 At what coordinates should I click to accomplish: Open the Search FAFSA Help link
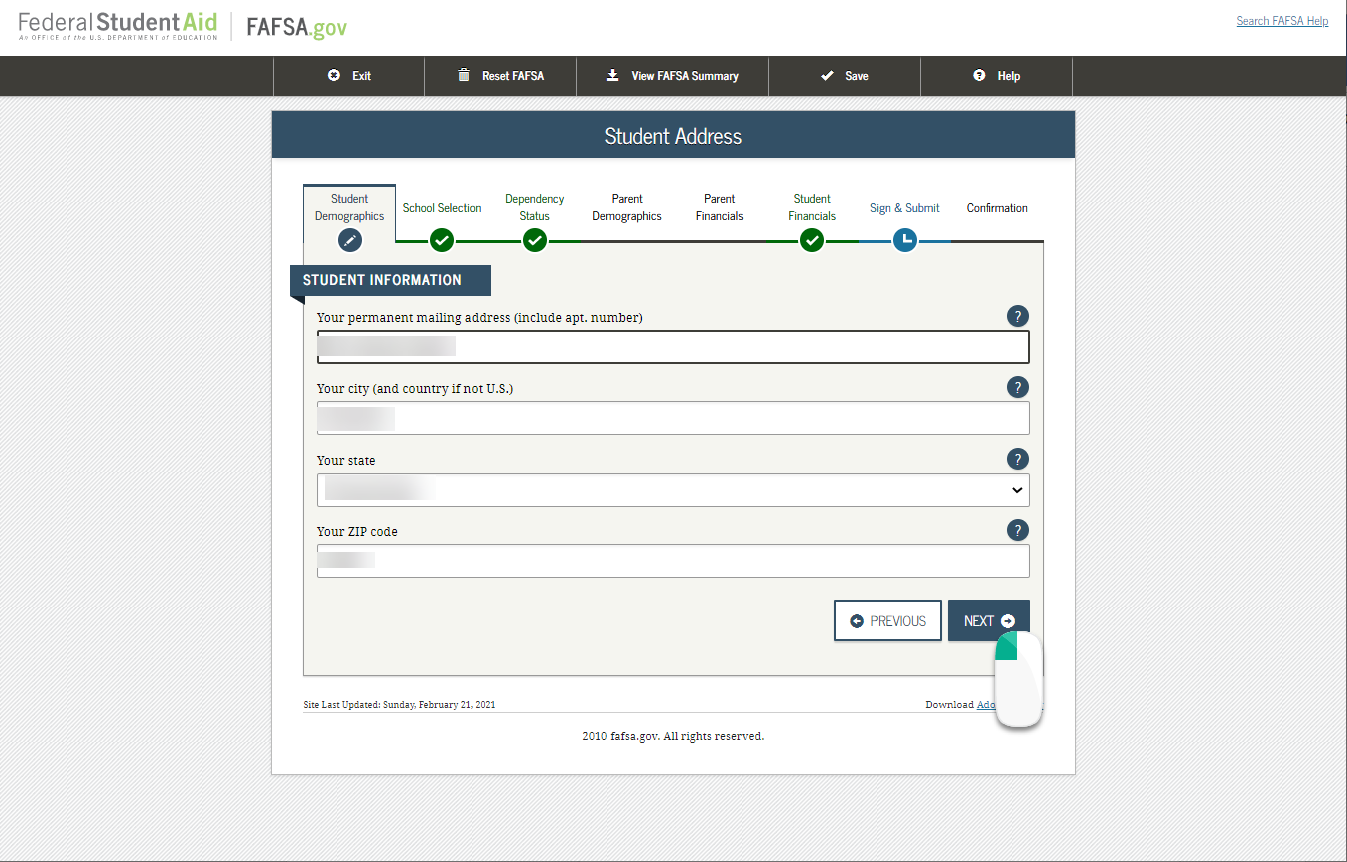coord(1282,20)
